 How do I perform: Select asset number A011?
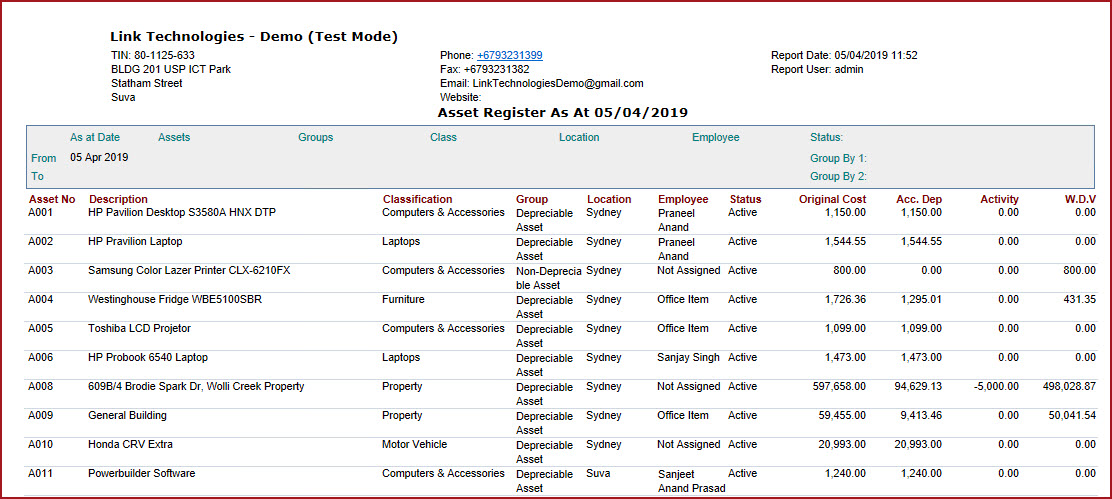coord(40,473)
